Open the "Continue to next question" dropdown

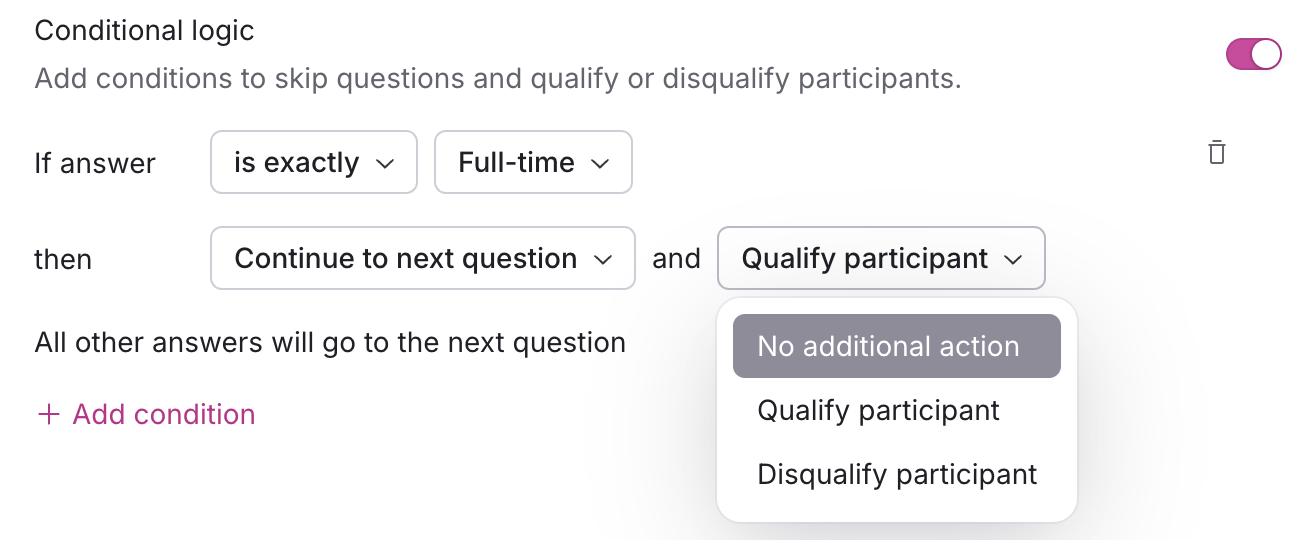coord(422,259)
